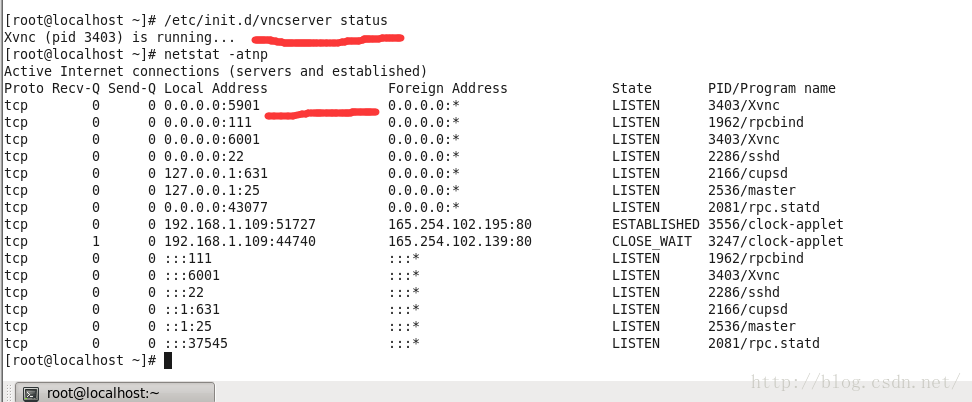The image size is (972, 402).
Task: Click the 'Foreign Address' column header
Action: pos(448,88)
